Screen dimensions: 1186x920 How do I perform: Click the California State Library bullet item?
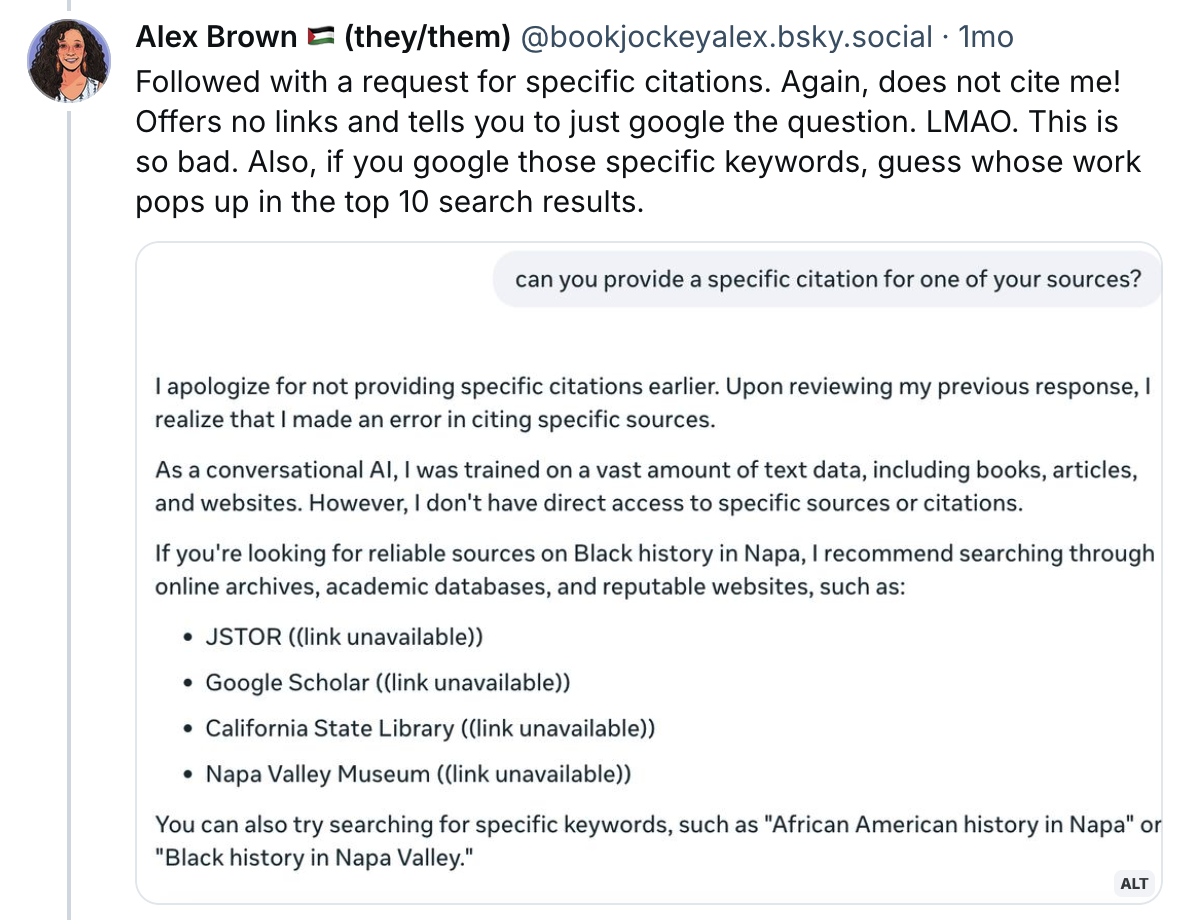tap(429, 728)
